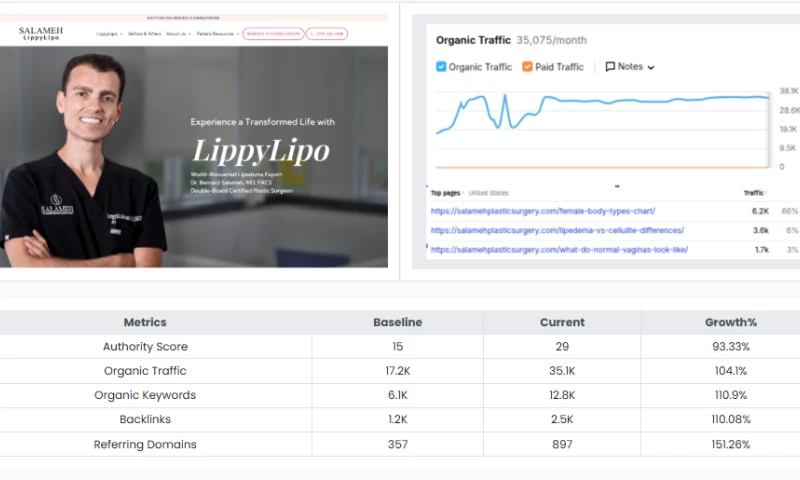Click the Organic Traffic chart title

[x=473, y=40]
